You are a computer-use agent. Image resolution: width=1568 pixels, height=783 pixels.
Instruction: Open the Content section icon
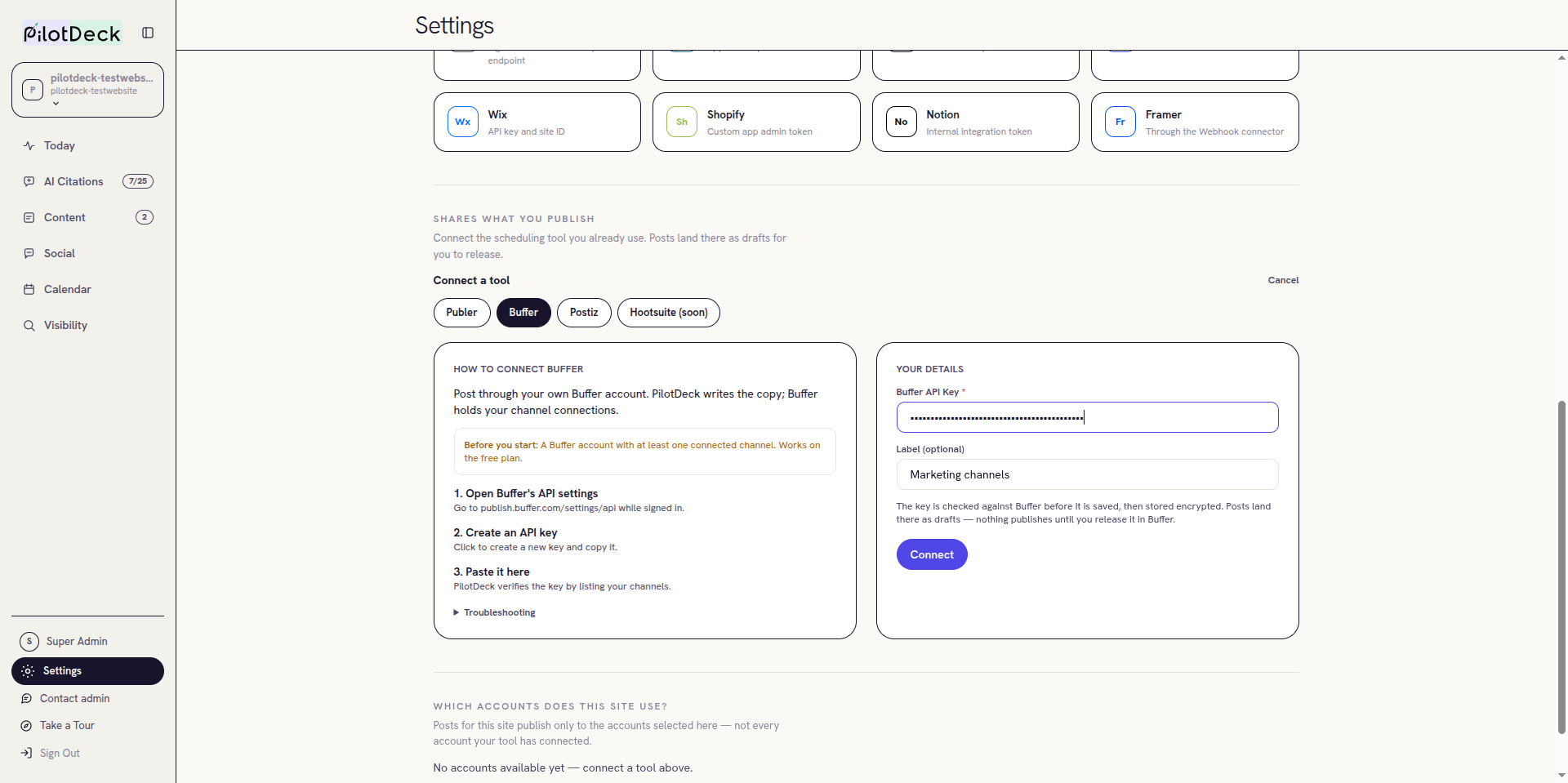(x=29, y=217)
